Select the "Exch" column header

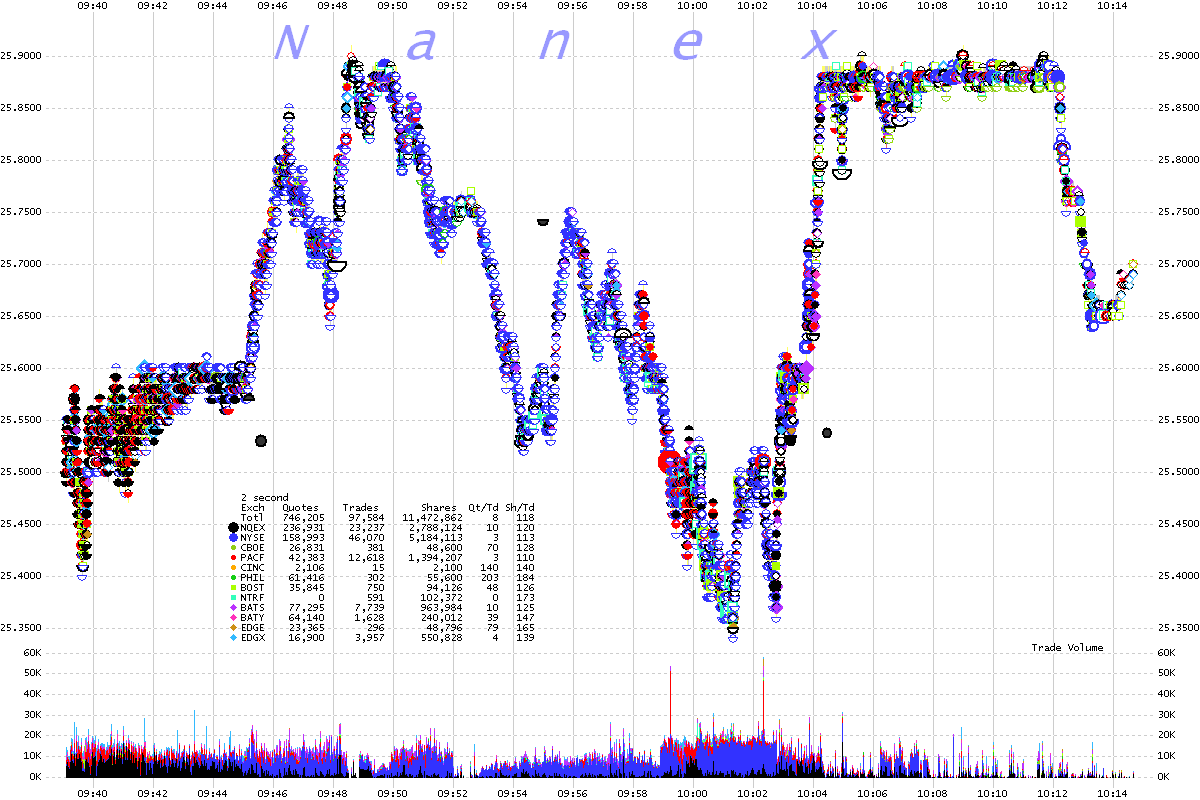[x=253, y=508]
